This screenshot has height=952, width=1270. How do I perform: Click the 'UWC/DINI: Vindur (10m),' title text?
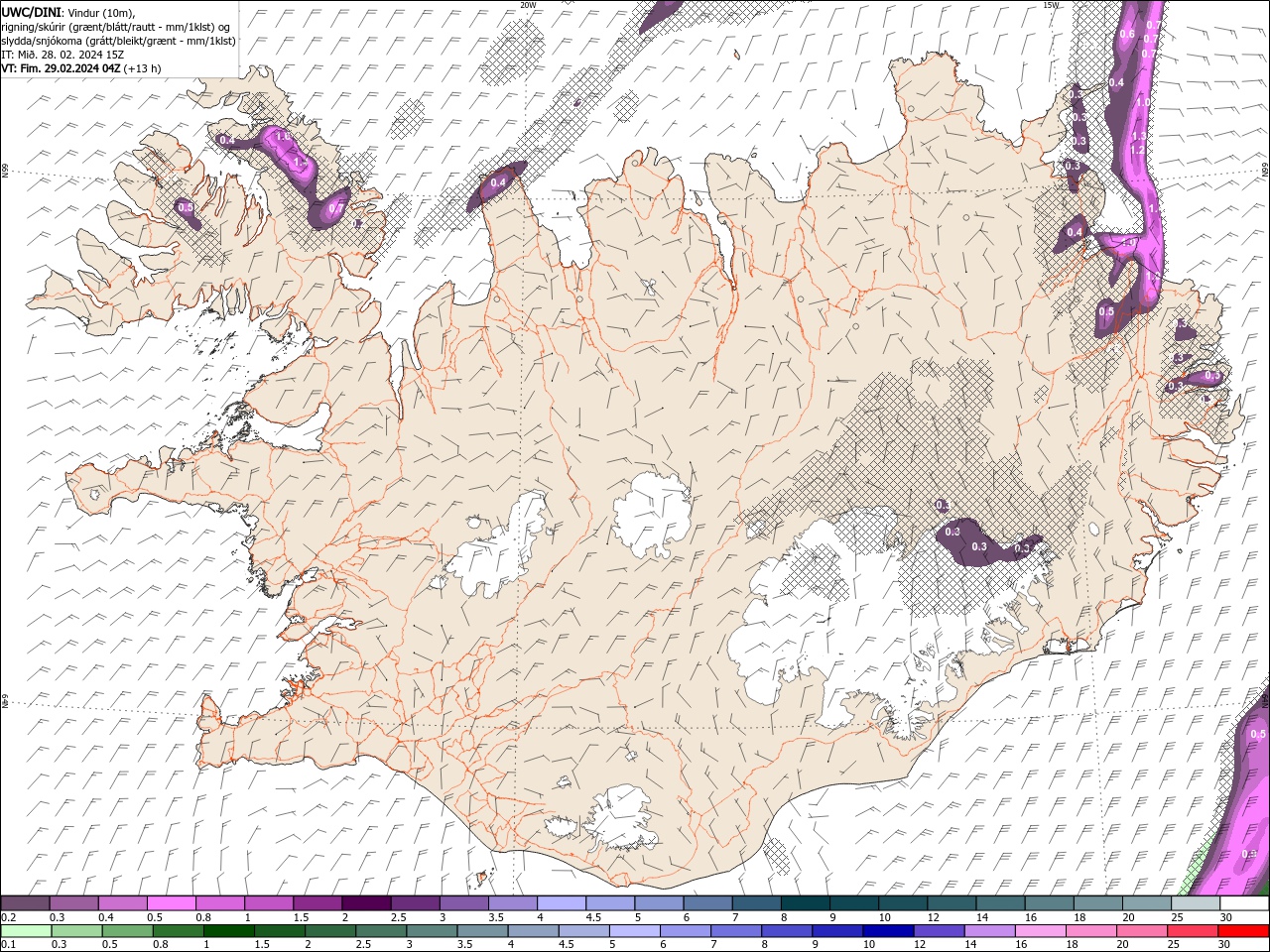coord(69,12)
